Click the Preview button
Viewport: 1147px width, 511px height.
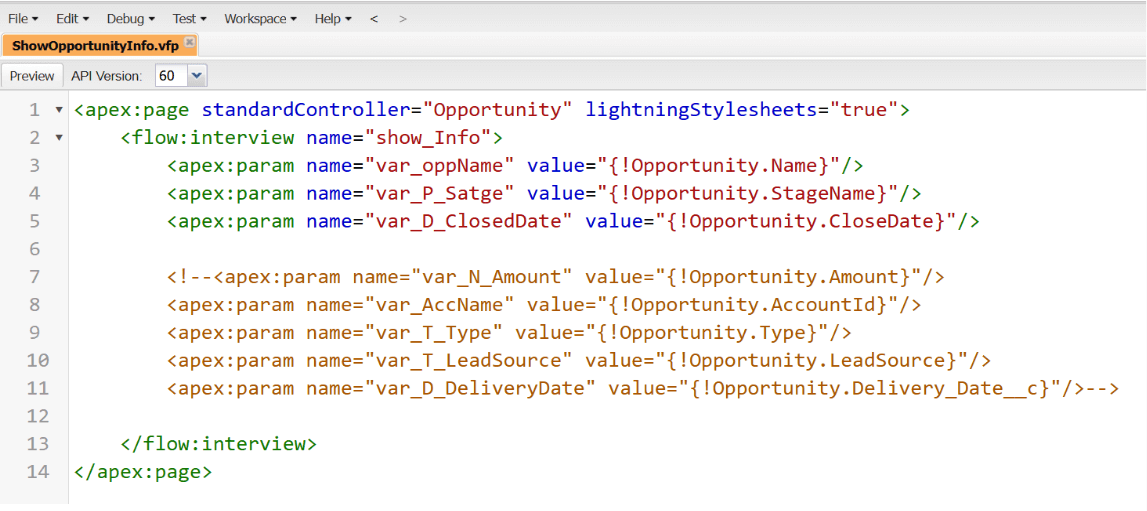(32, 76)
